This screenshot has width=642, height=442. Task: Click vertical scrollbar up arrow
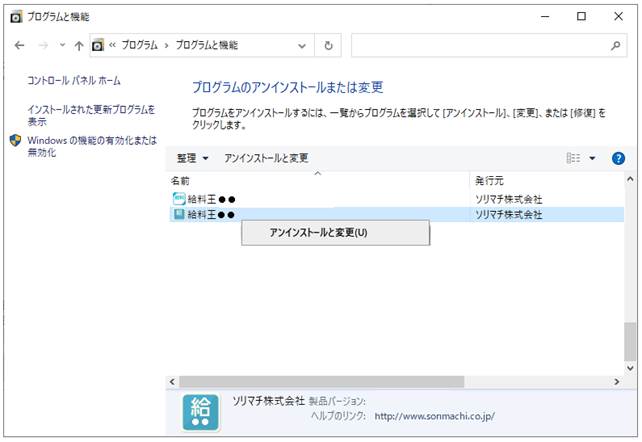(630, 179)
